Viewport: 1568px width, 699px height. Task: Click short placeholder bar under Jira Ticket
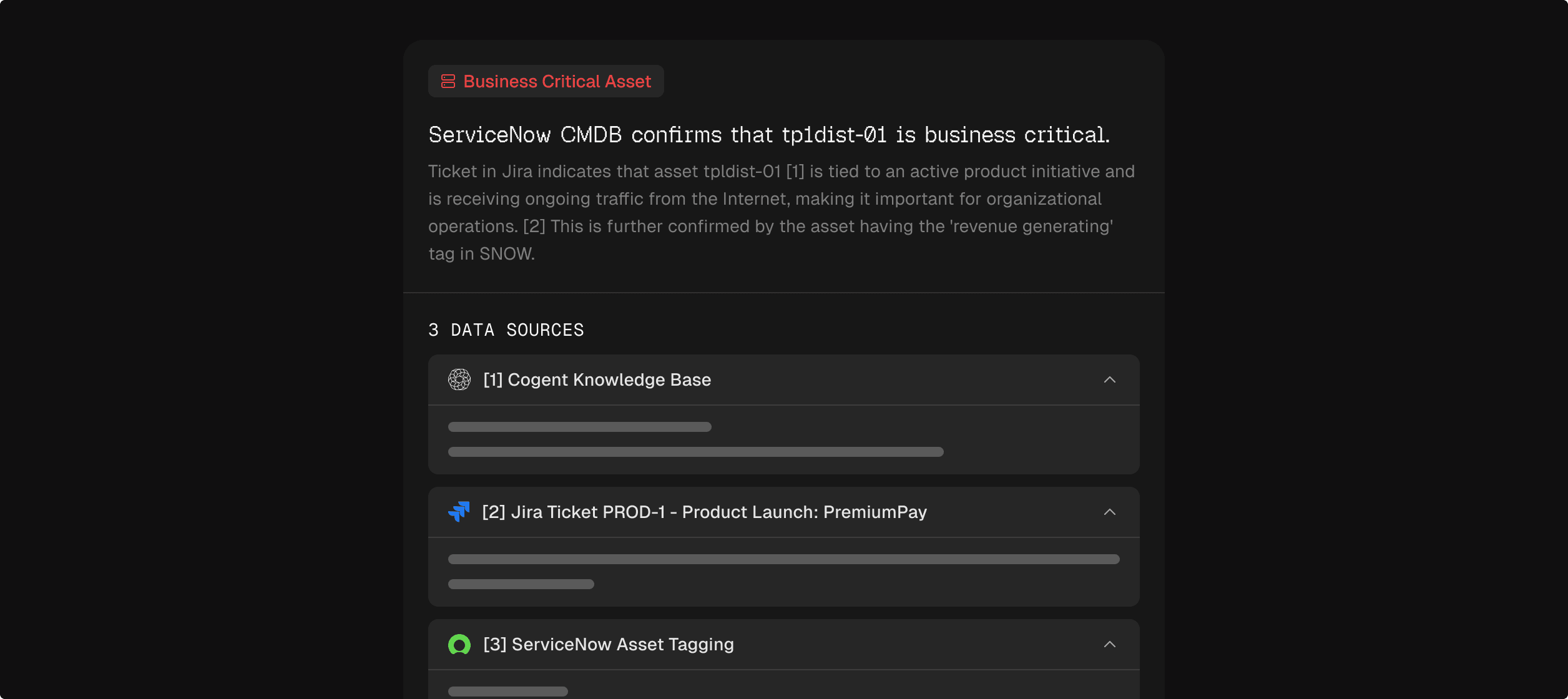521,584
